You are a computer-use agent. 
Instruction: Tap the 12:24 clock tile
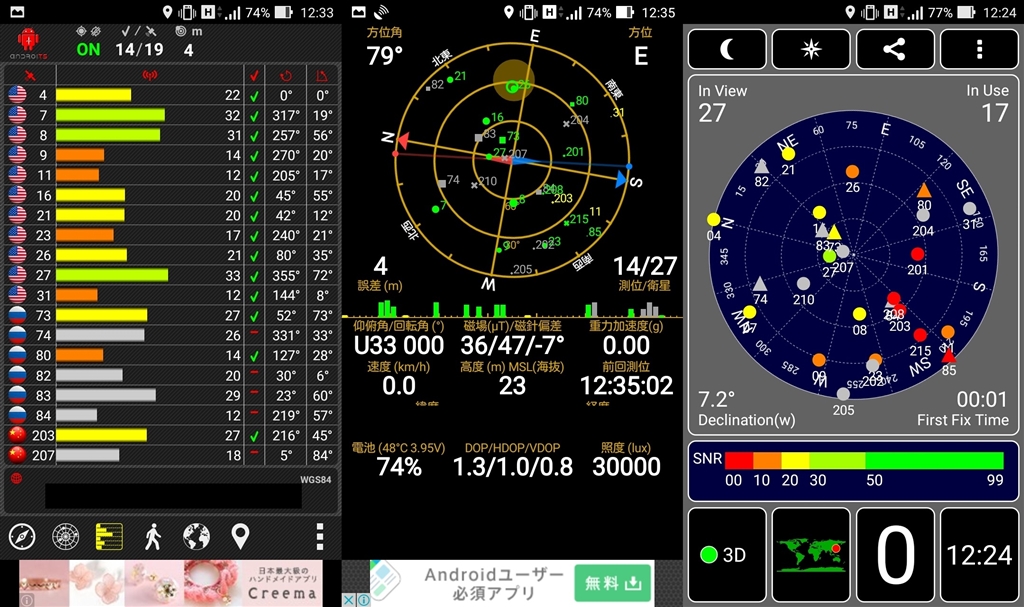coord(979,555)
